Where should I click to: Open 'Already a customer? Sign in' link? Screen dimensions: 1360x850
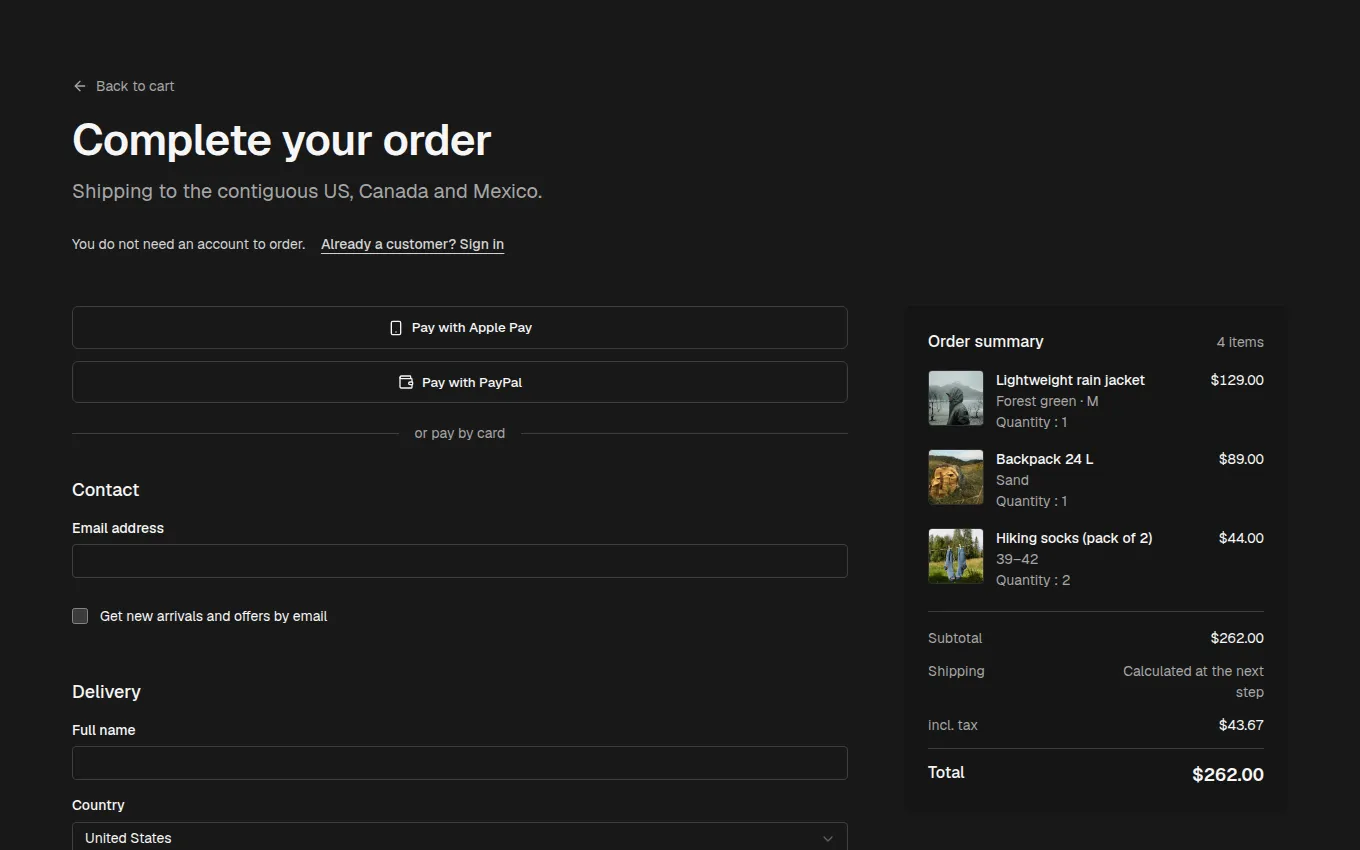(412, 244)
